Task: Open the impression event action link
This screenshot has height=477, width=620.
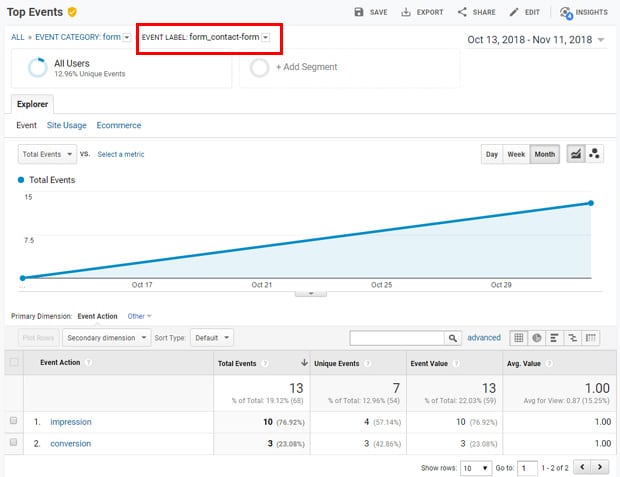Action: pyautogui.click(x=71, y=422)
